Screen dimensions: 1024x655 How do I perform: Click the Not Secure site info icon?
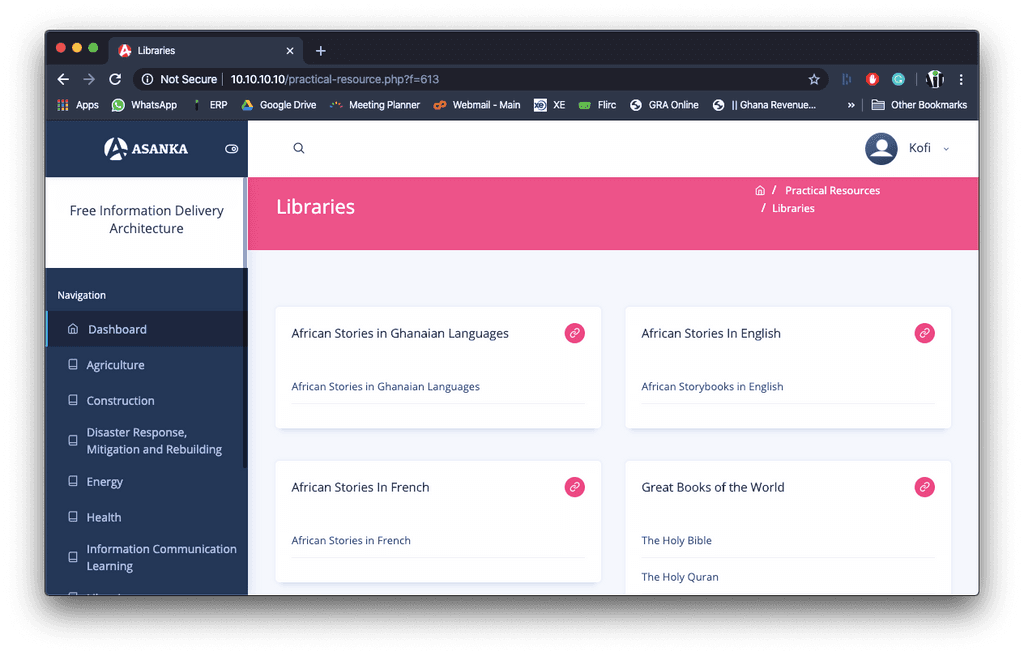[x=148, y=79]
